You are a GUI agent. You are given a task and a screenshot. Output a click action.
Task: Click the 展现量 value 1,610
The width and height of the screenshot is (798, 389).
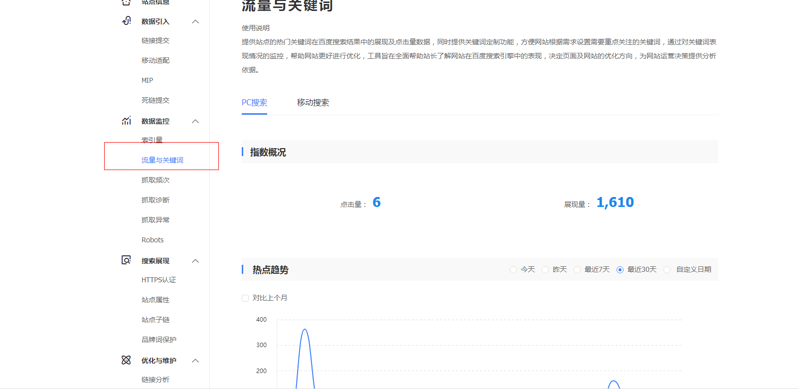(615, 203)
